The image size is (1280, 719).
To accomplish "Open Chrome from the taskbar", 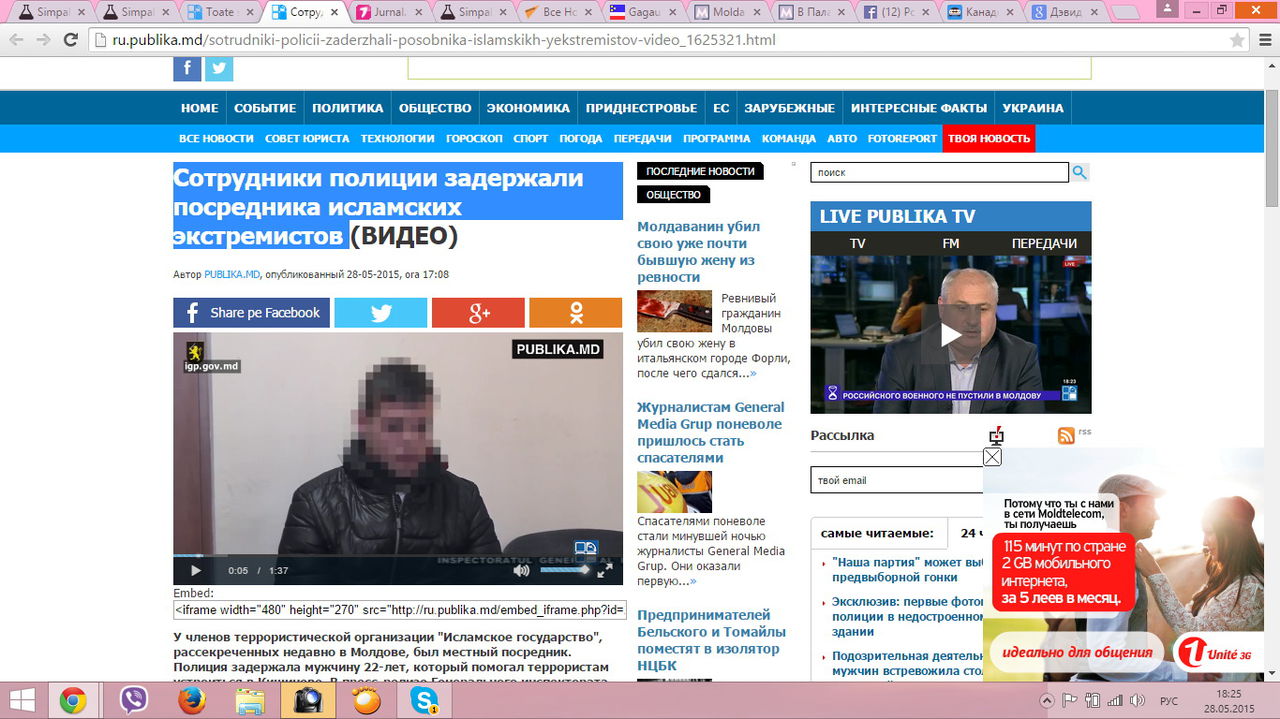I will (72, 701).
